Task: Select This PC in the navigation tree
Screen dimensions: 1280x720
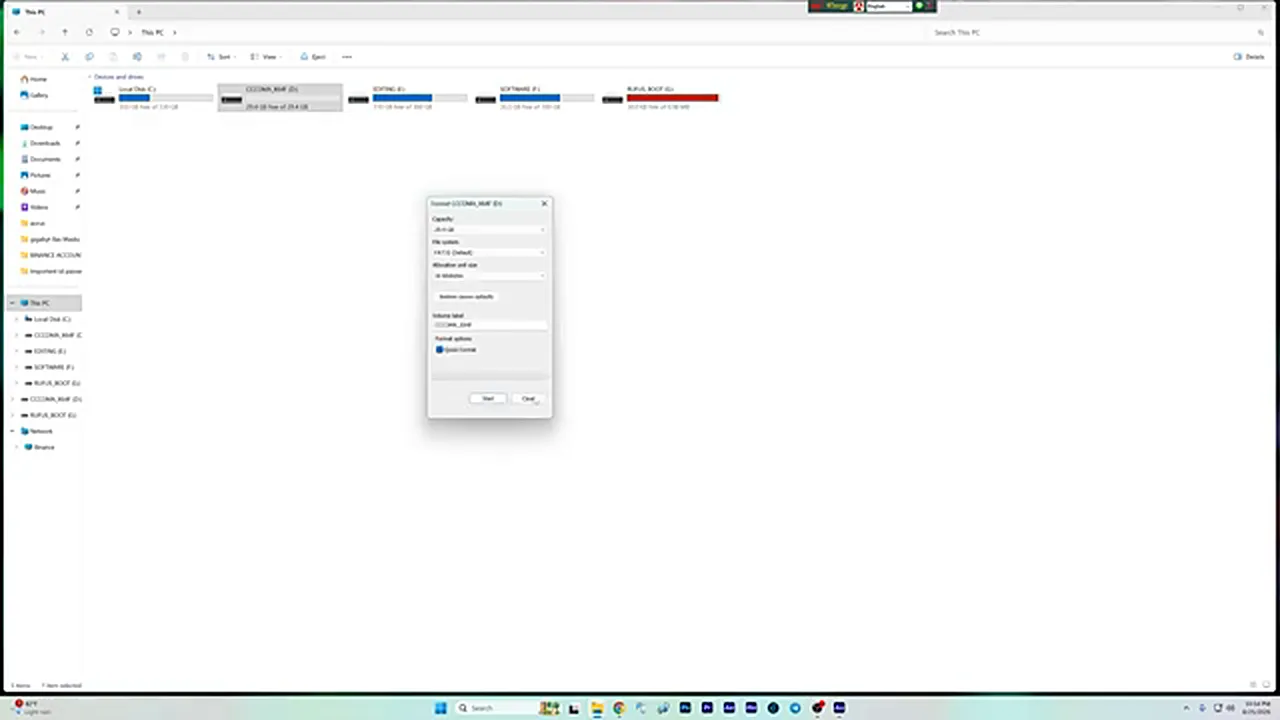Action: (x=44, y=303)
